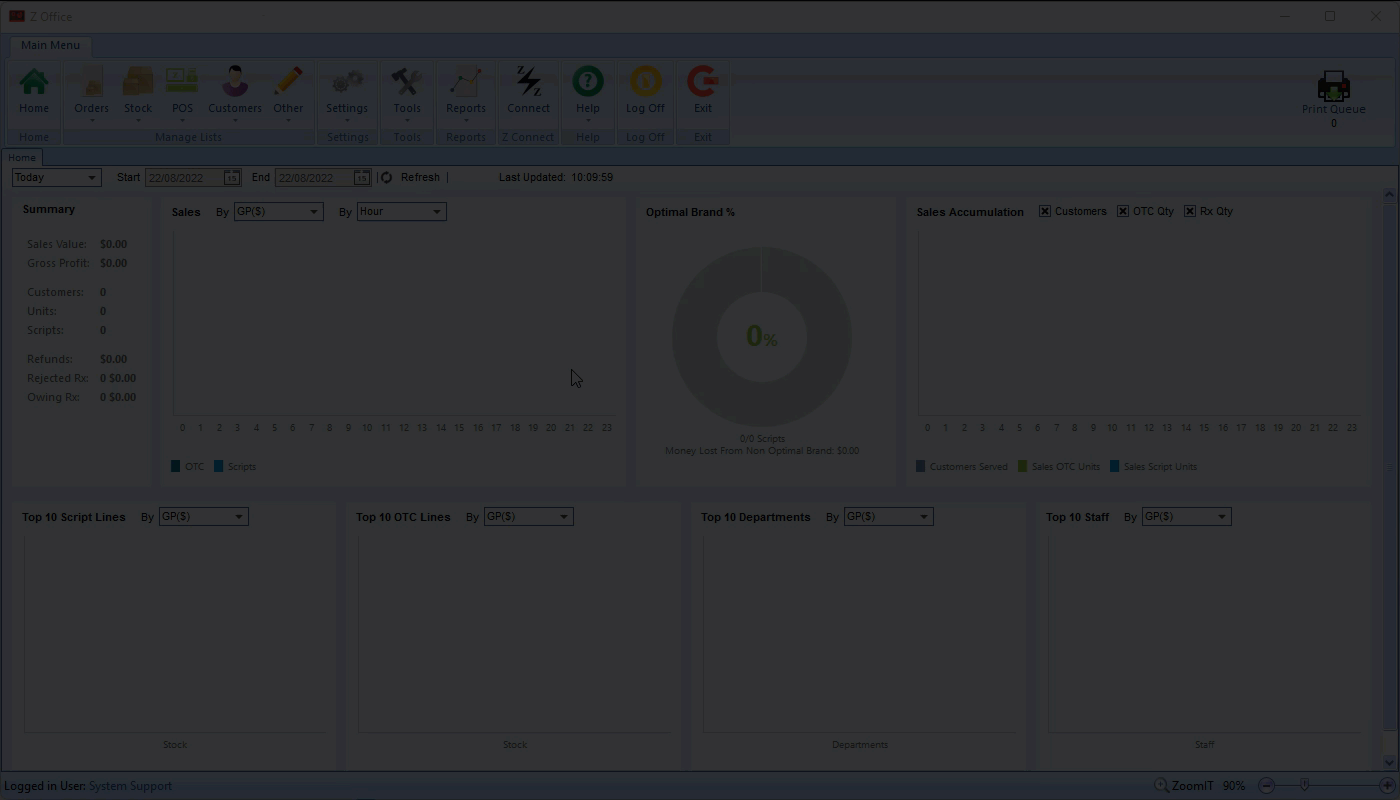
Task: Open the Sales By GP($) dropdown
Action: coord(278,211)
